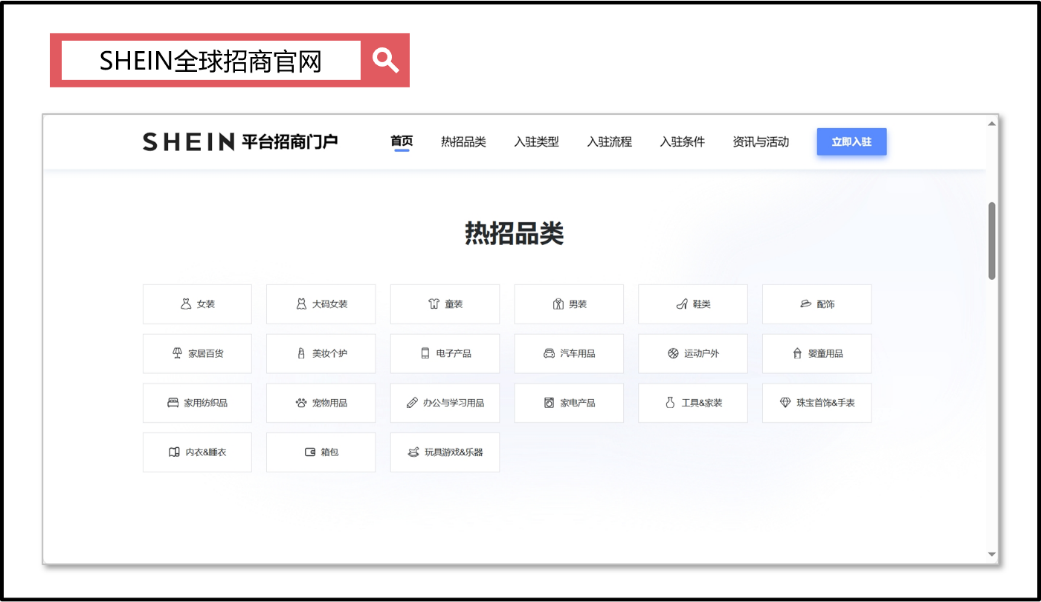Click the 内衣&睡衣 category icon
1041x602 pixels.
(174, 452)
